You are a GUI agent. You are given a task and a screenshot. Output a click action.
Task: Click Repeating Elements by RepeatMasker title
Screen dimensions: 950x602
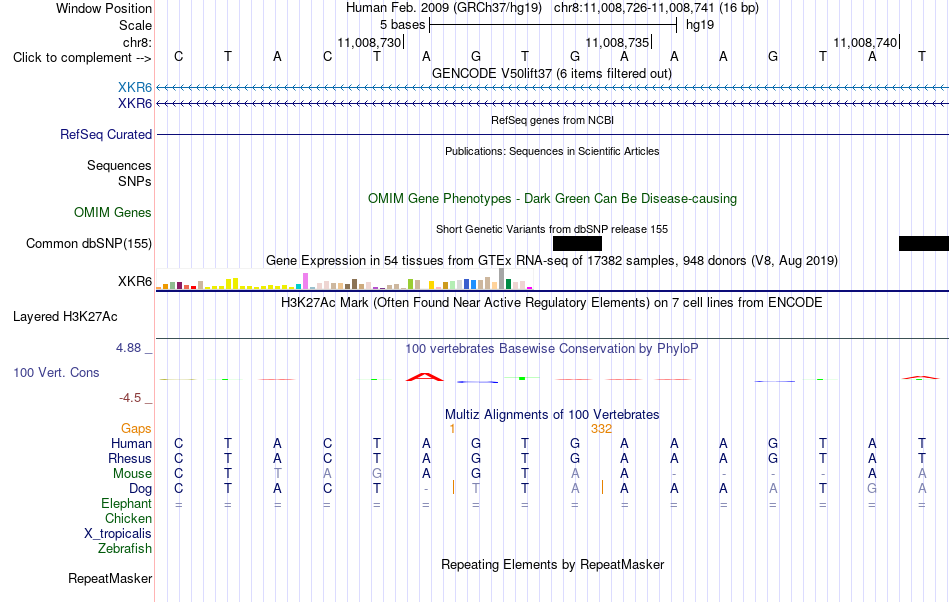click(x=552, y=565)
